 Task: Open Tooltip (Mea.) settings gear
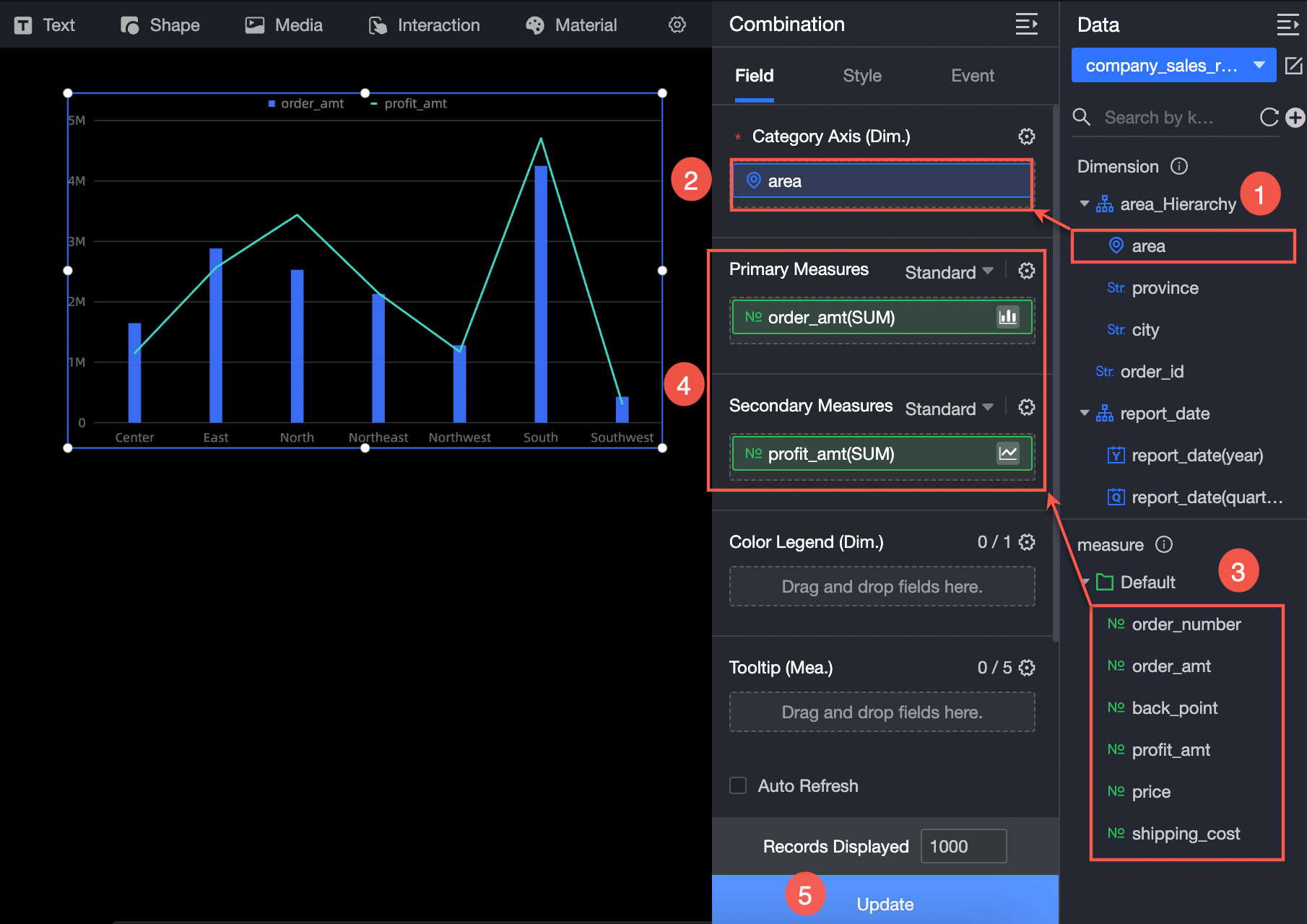point(1027,668)
